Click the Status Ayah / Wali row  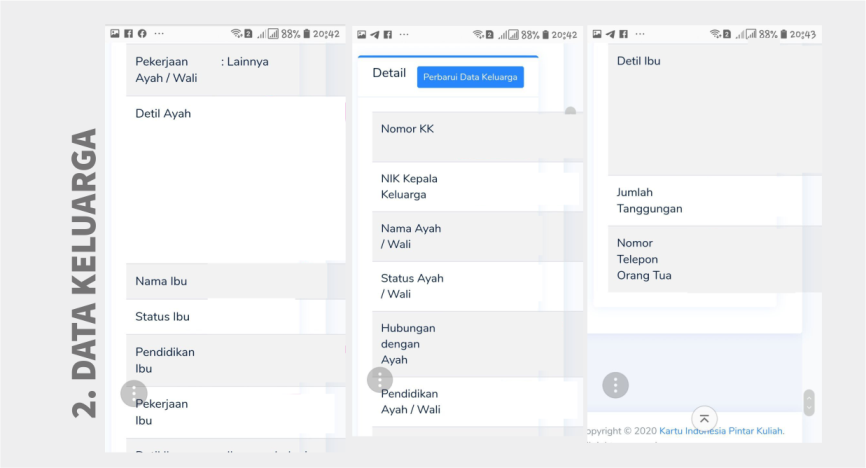[477, 286]
